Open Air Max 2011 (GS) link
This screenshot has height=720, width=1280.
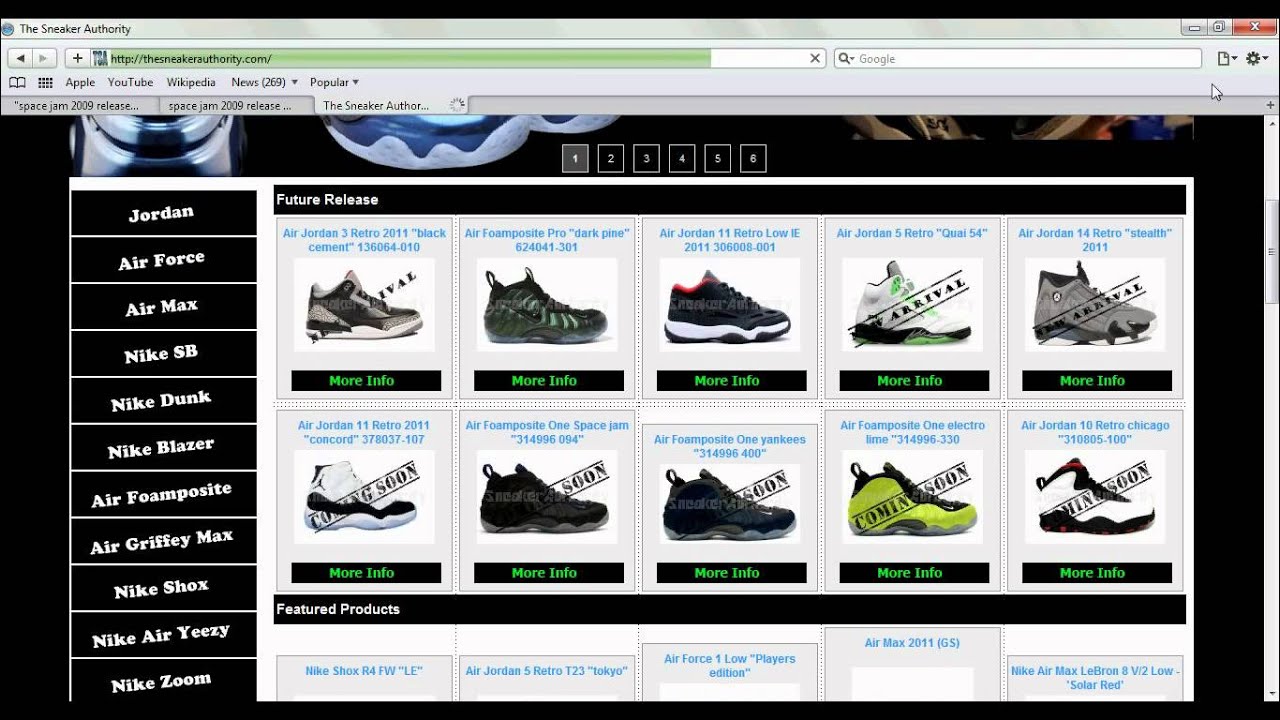point(912,643)
